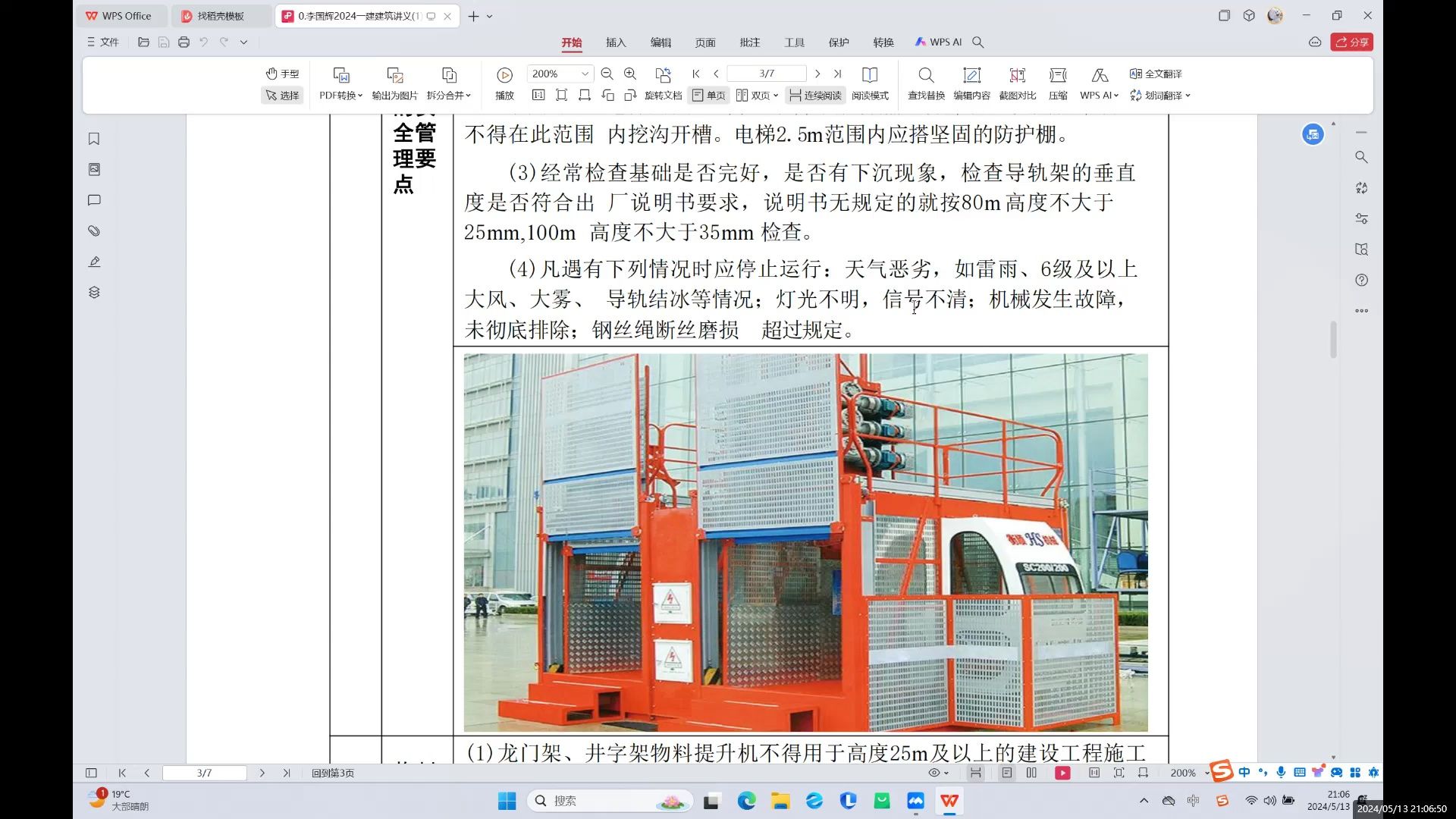Click floating blue assistant icon
The height and width of the screenshot is (819, 1456).
[x=1313, y=134]
